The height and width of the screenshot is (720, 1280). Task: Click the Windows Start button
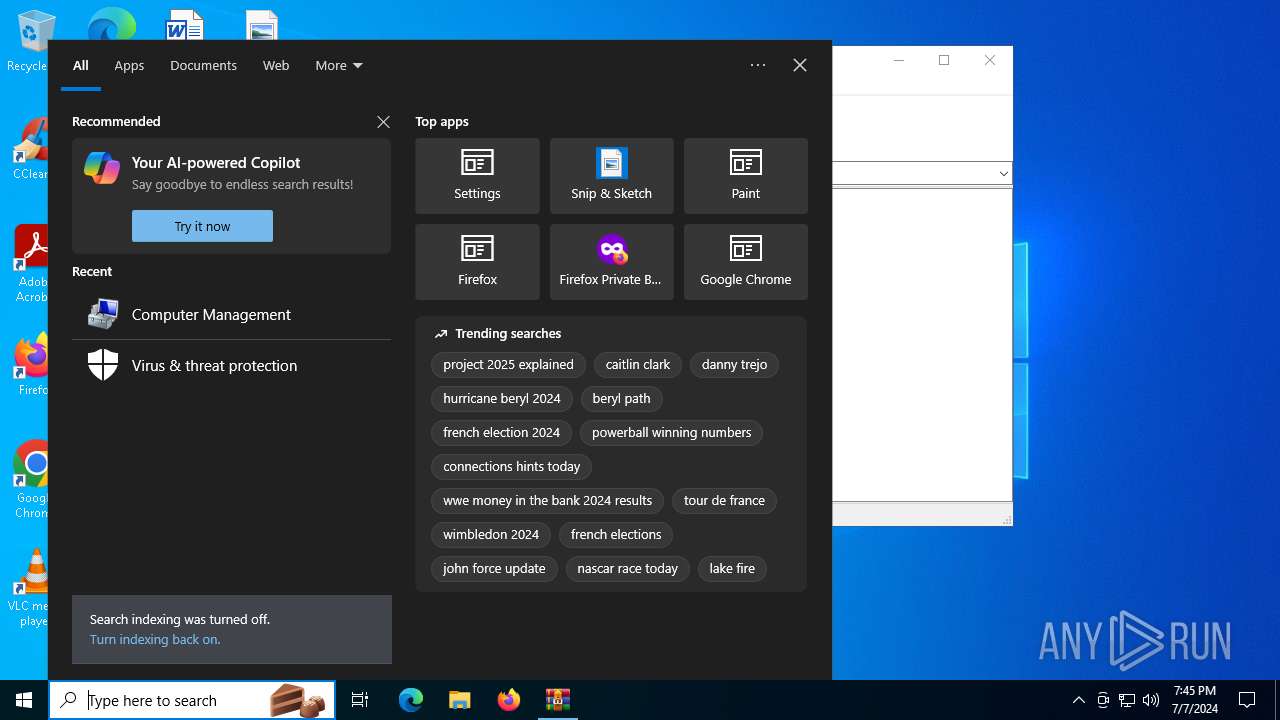point(24,700)
